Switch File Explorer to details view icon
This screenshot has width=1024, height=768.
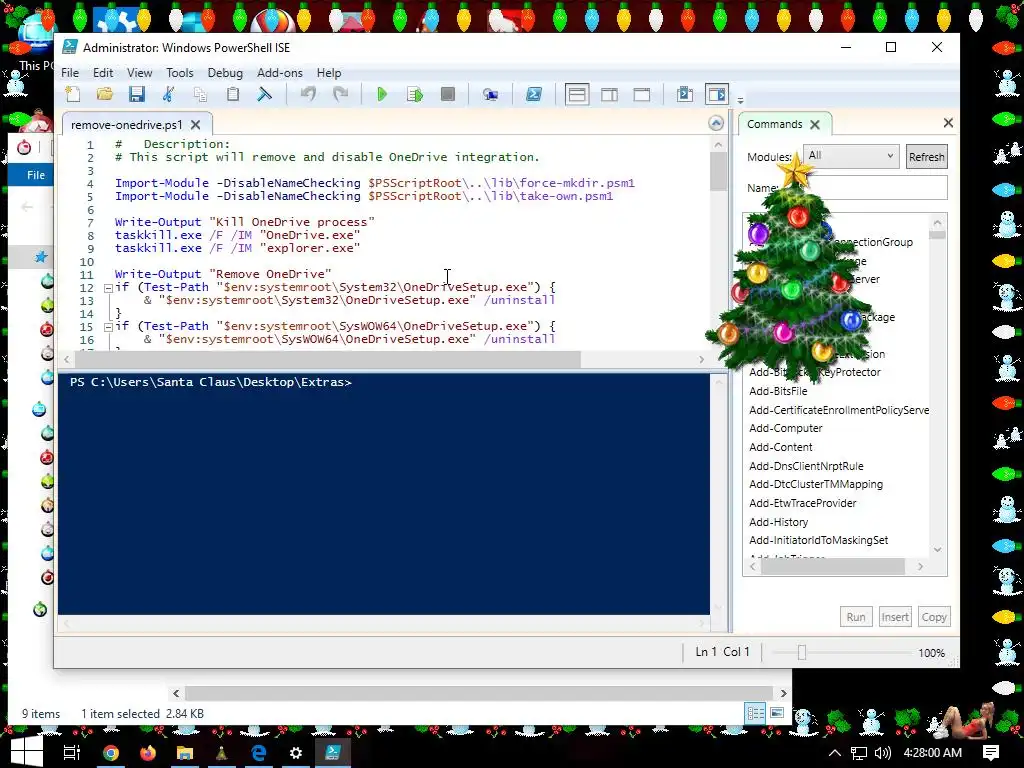coord(756,713)
